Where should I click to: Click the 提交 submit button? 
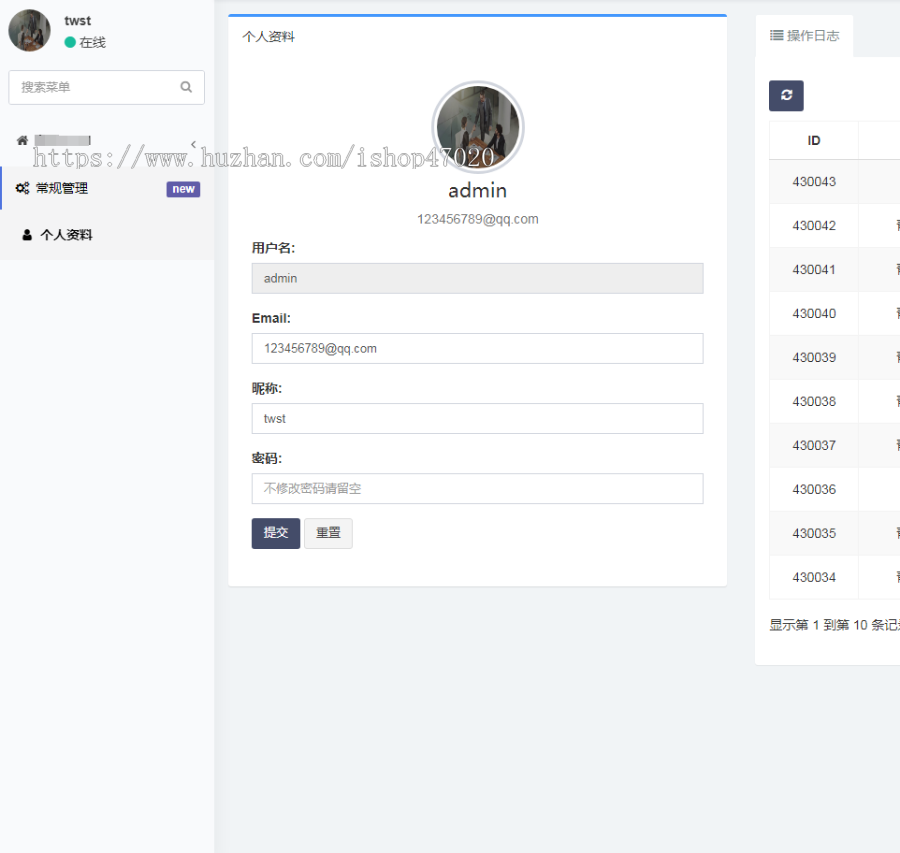(x=276, y=533)
